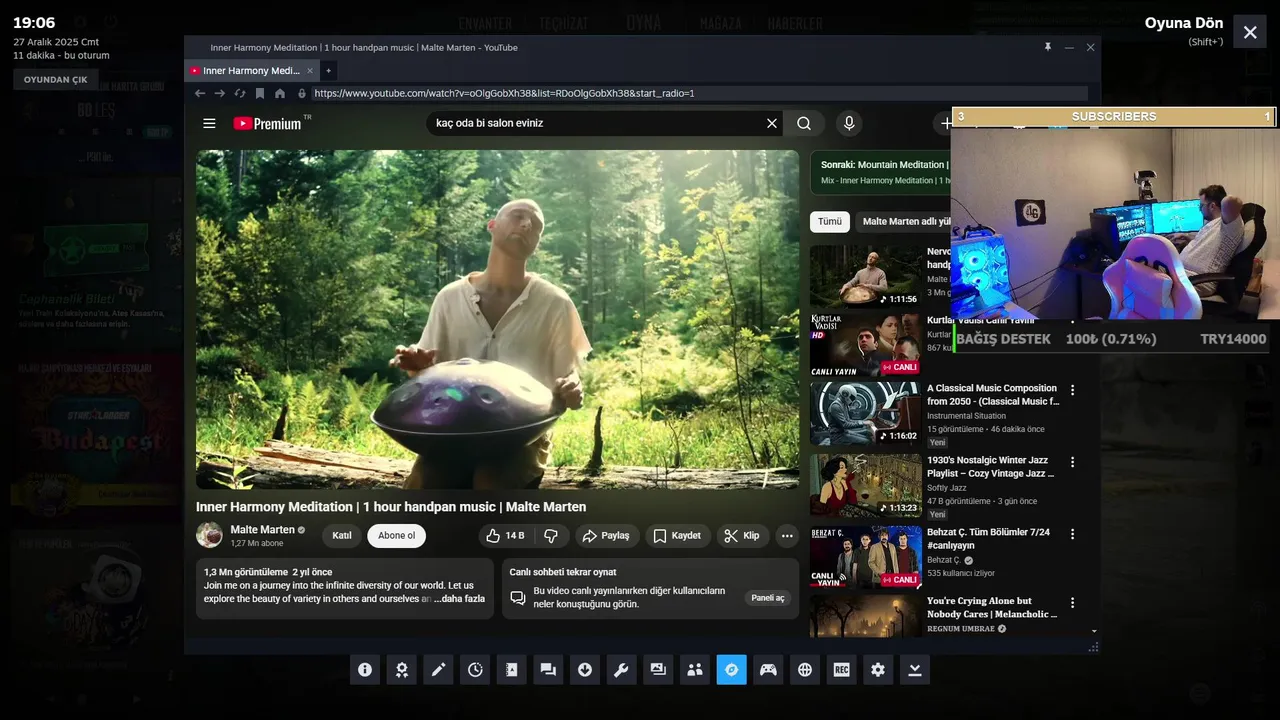The width and height of the screenshot is (1280, 720).
Task: Open A Classical Music Composition from 2050 thumbnail
Action: 865,413
